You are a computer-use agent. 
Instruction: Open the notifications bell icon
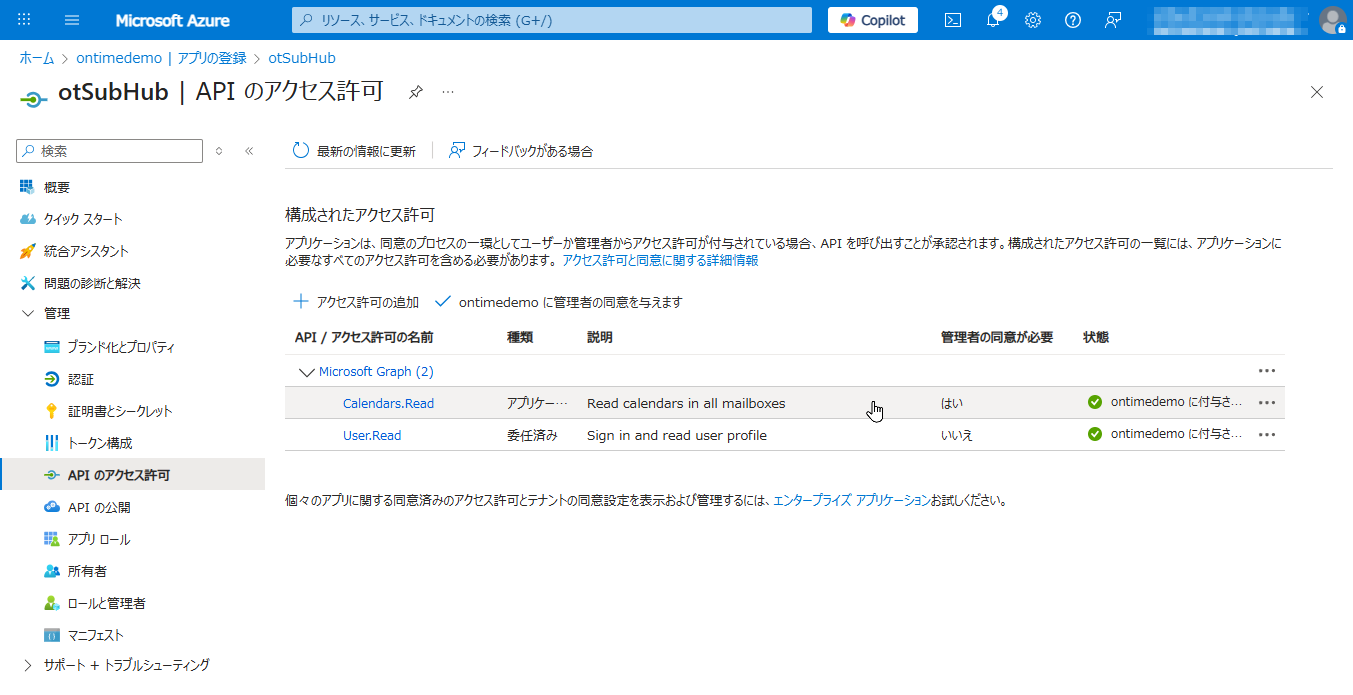pos(993,20)
